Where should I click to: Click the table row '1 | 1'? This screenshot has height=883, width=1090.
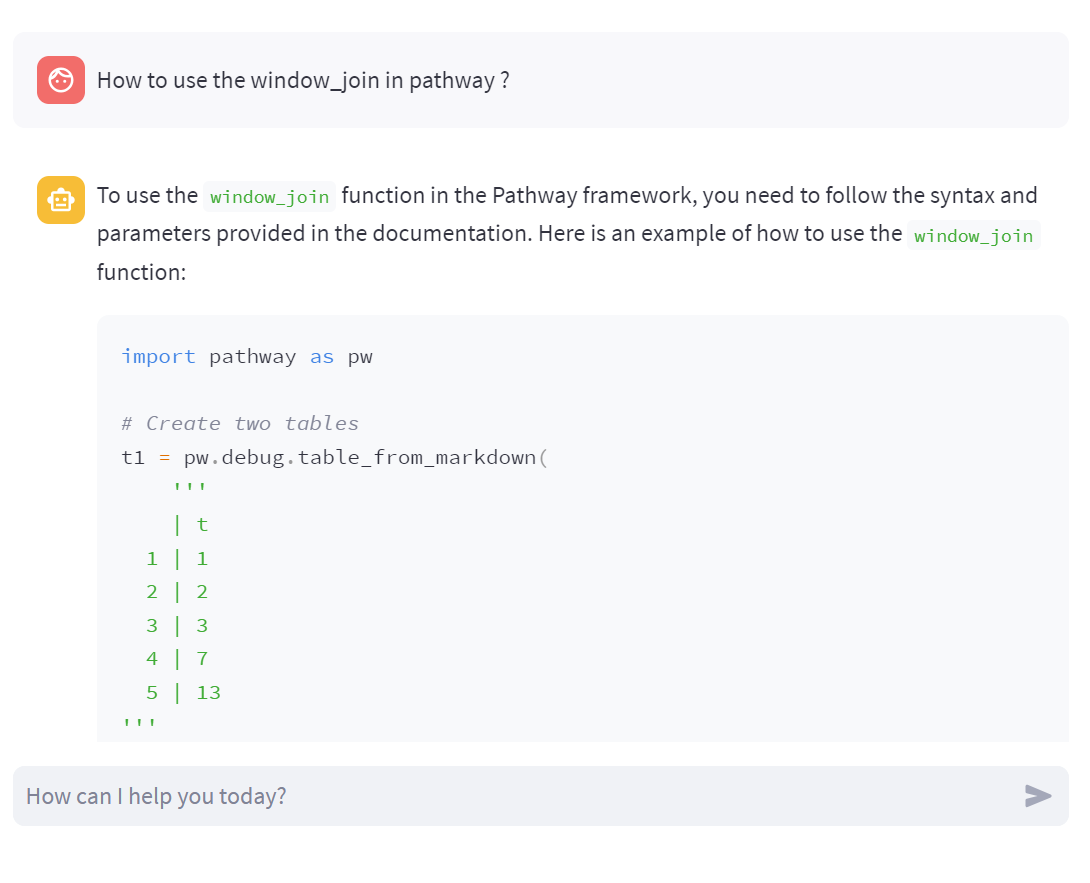click(x=177, y=559)
